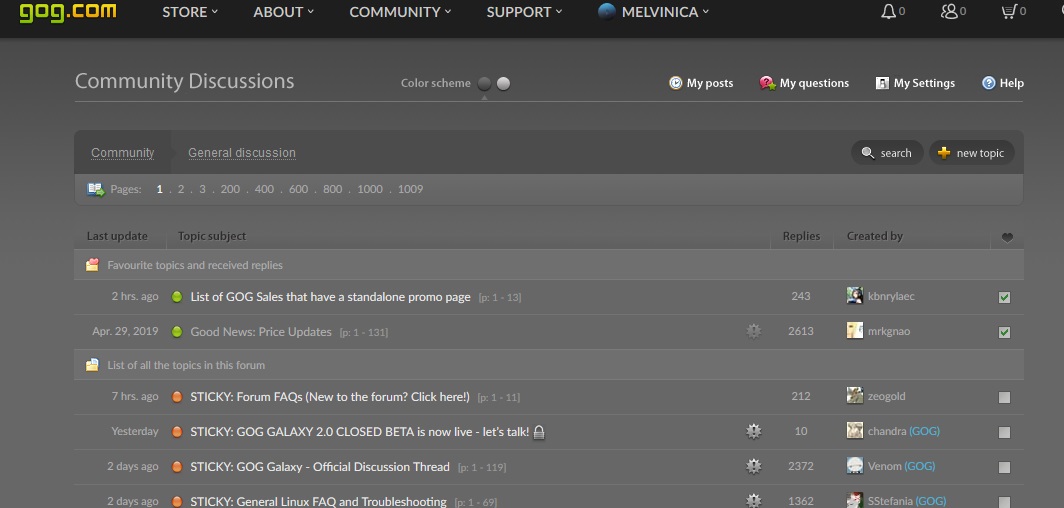Expand the SUPPORT dropdown menu
Viewport: 1064px width, 508px height.
tap(525, 12)
